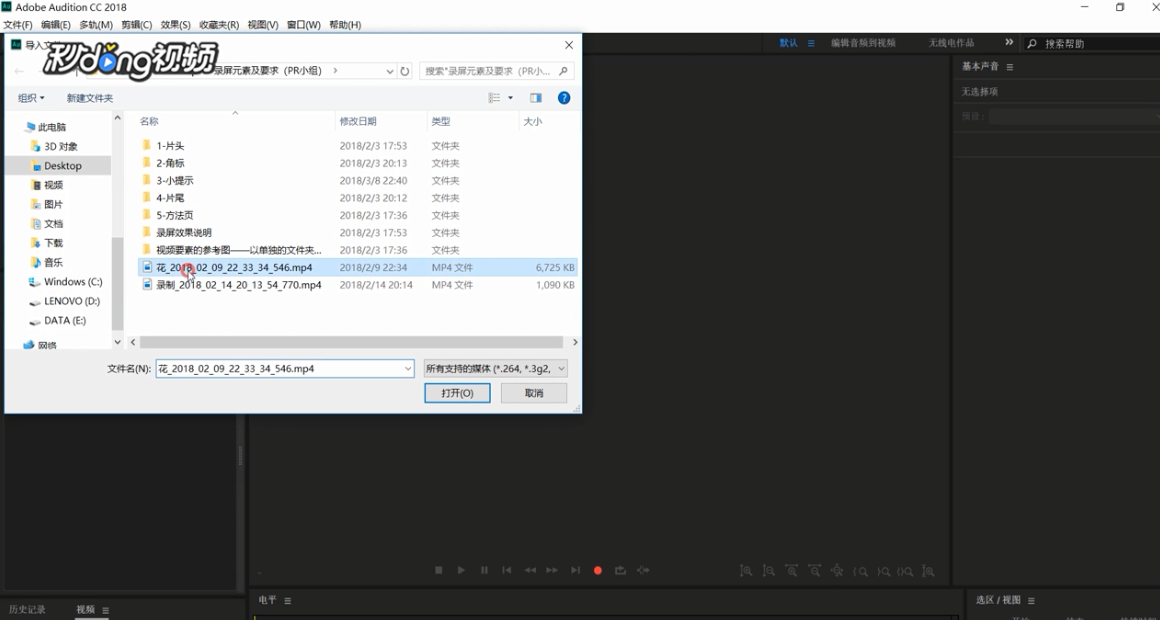Switch to 无线电作品 workspace

pos(951,44)
